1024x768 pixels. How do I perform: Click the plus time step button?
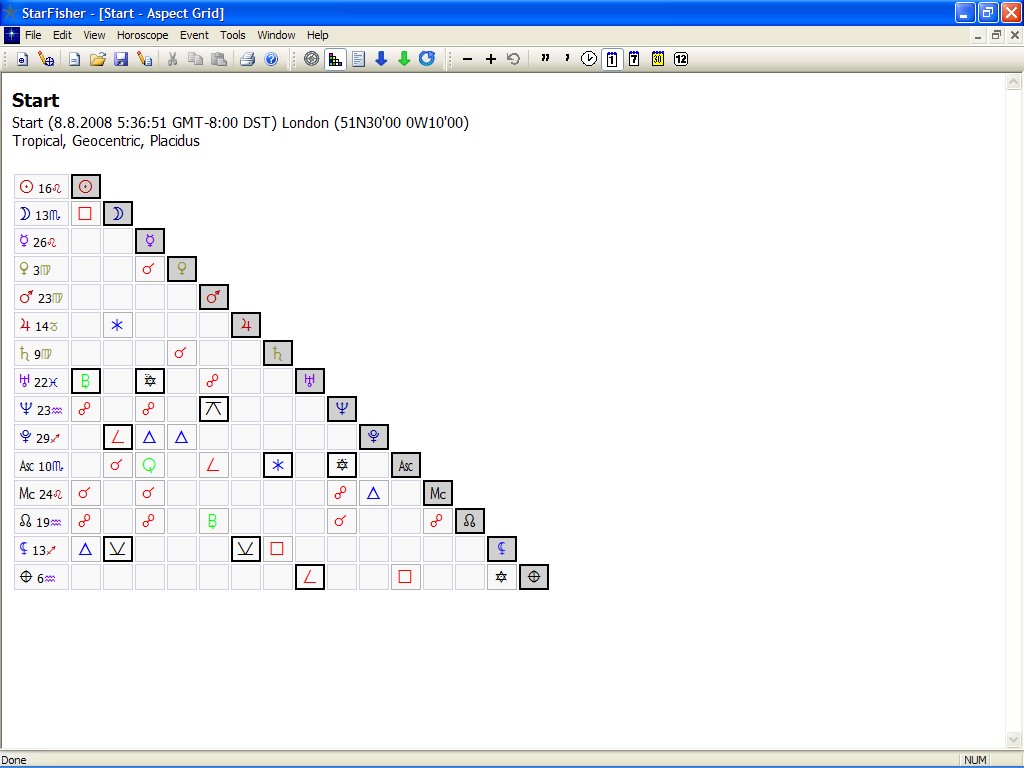coord(490,59)
